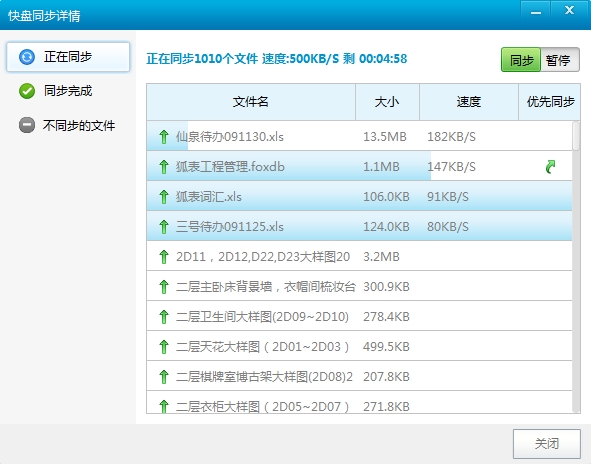Select the 二层天花大样图 file row
591x464 pixels.
[360, 346]
